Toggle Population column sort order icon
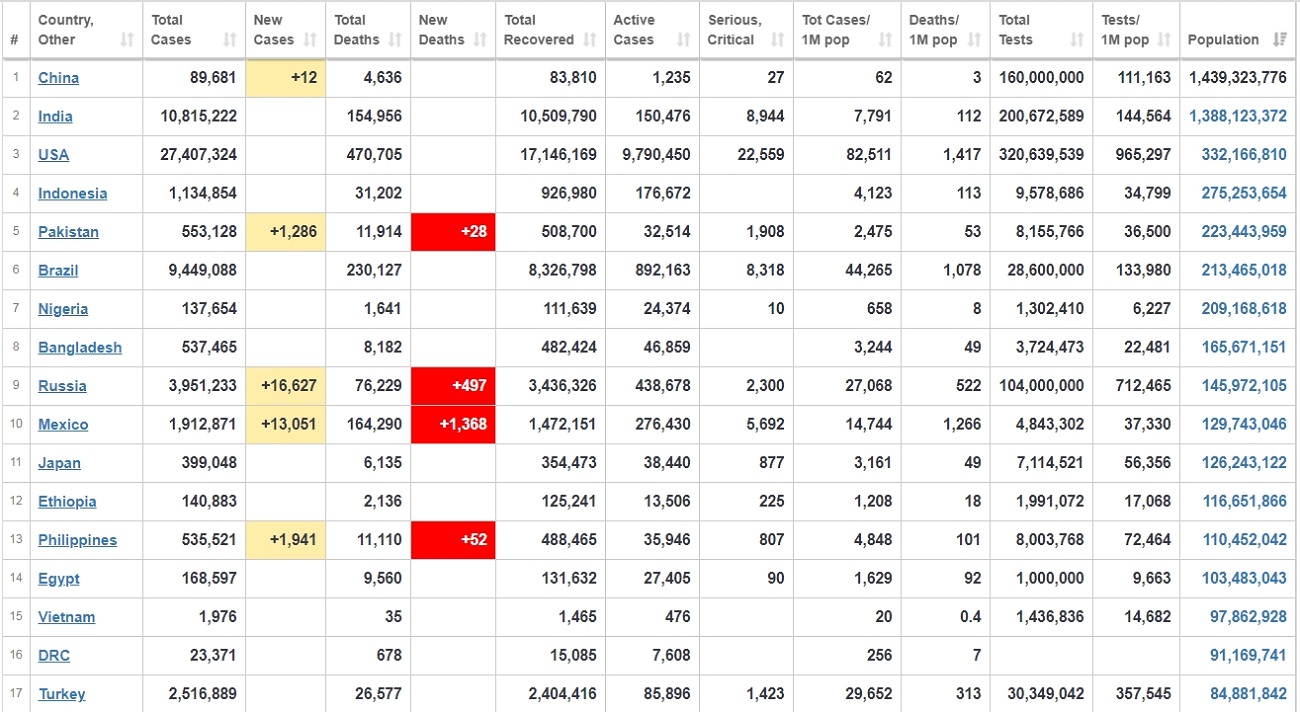Image resolution: width=1300 pixels, height=712 pixels. (x=1280, y=40)
